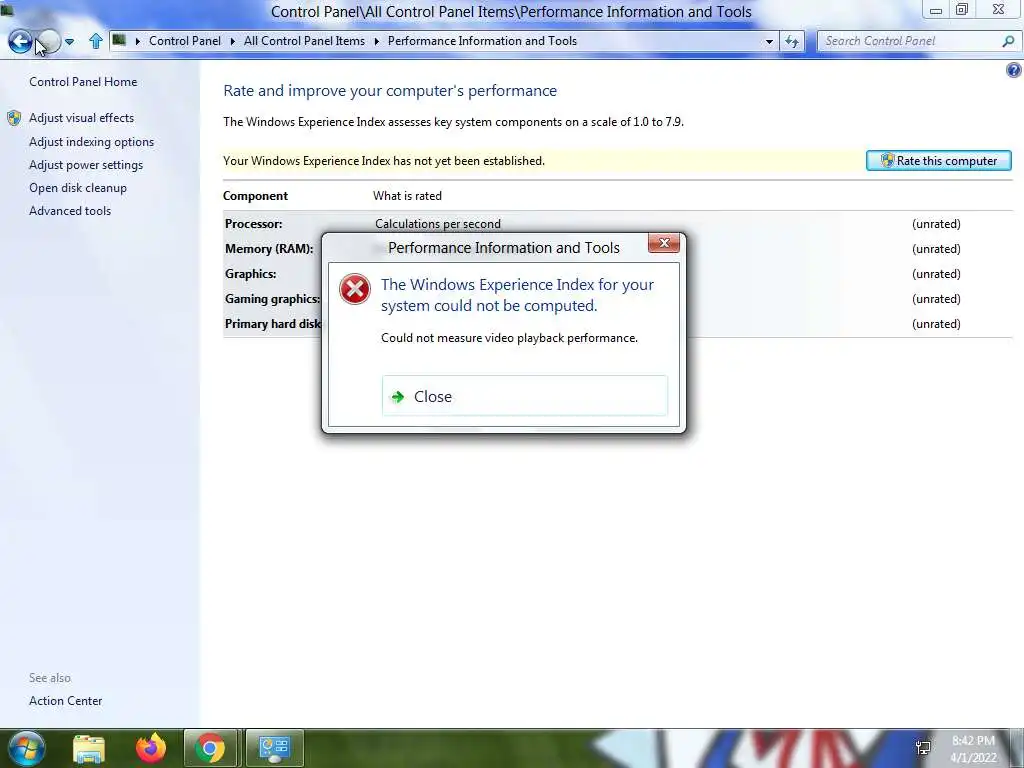
Task: Click the Forward navigation arrow
Action: point(49,41)
